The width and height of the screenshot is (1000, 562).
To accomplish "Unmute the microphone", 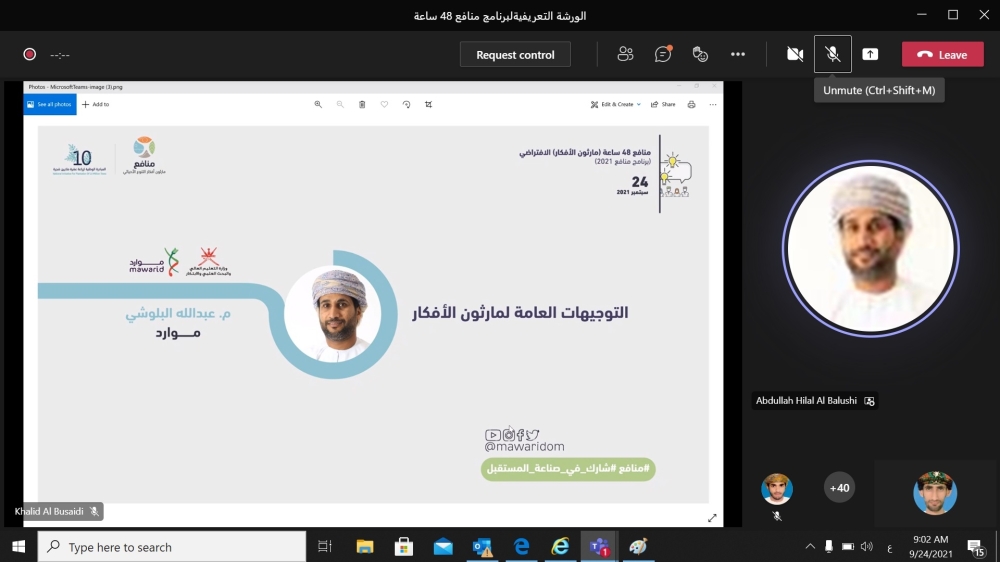I will (x=832, y=54).
